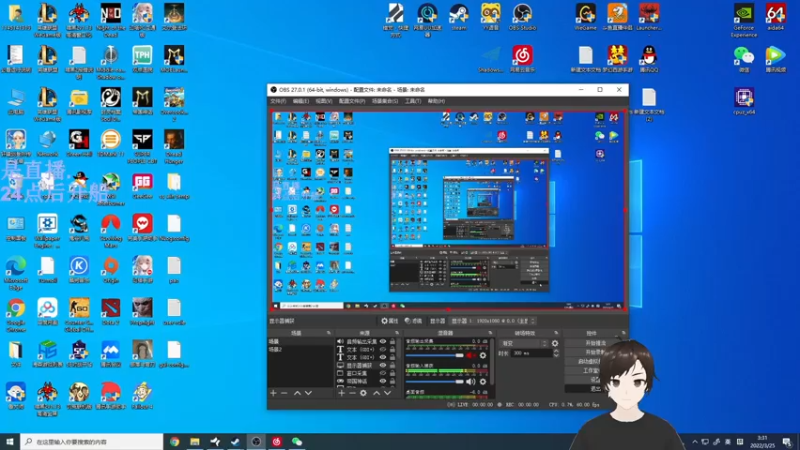The height and width of the screenshot is (450, 800).
Task: Select cpuz_x64 desktop icon
Action: [744, 101]
